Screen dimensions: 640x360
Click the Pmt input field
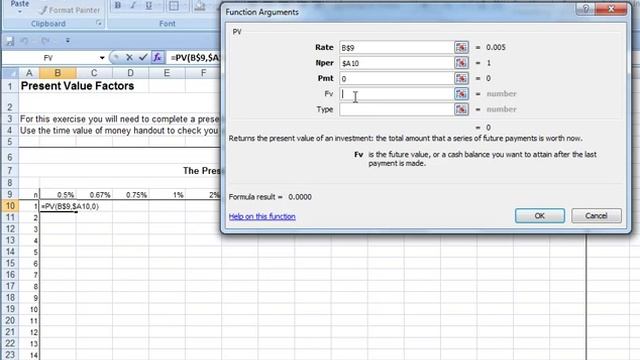(396, 78)
